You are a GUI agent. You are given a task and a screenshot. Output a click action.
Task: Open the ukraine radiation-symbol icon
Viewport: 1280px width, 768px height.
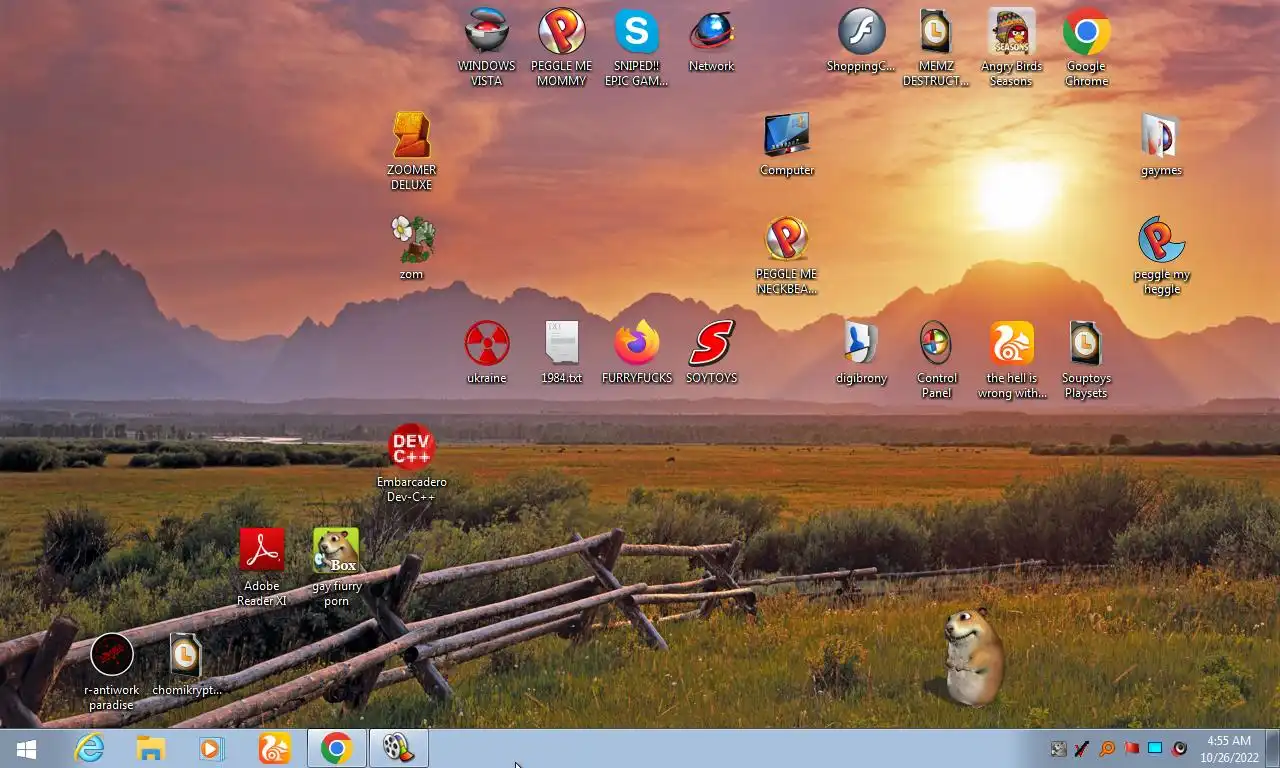[486, 352]
